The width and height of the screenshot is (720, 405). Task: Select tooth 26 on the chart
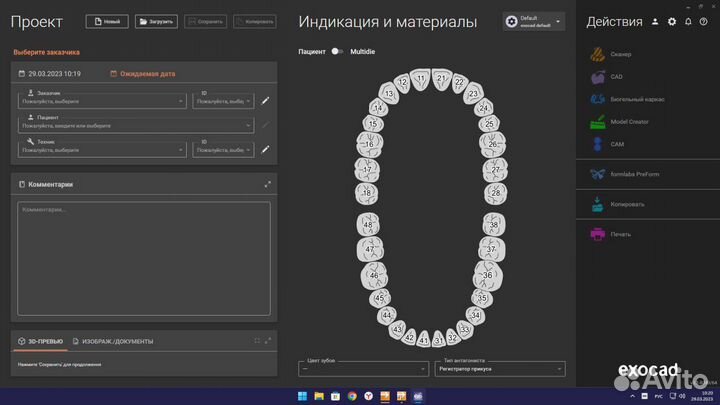click(x=493, y=144)
